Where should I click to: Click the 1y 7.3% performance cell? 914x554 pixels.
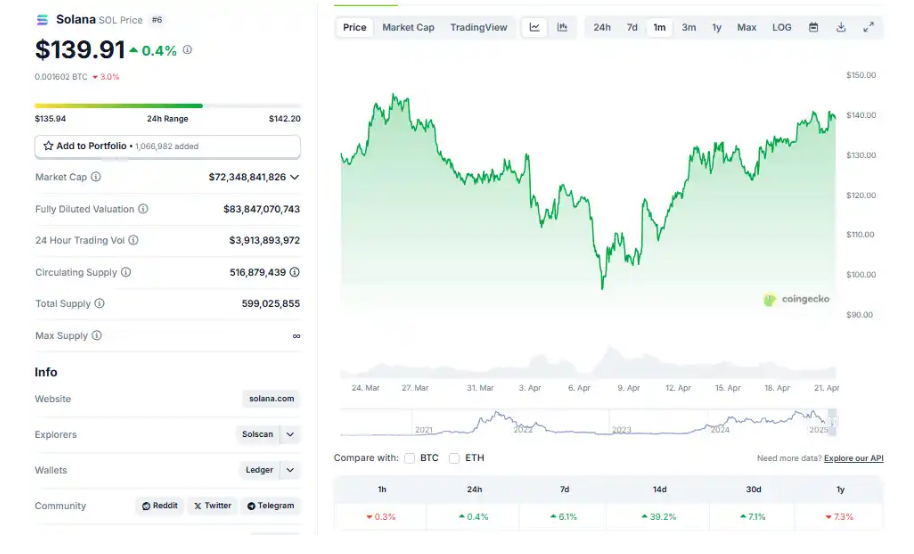[839, 517]
